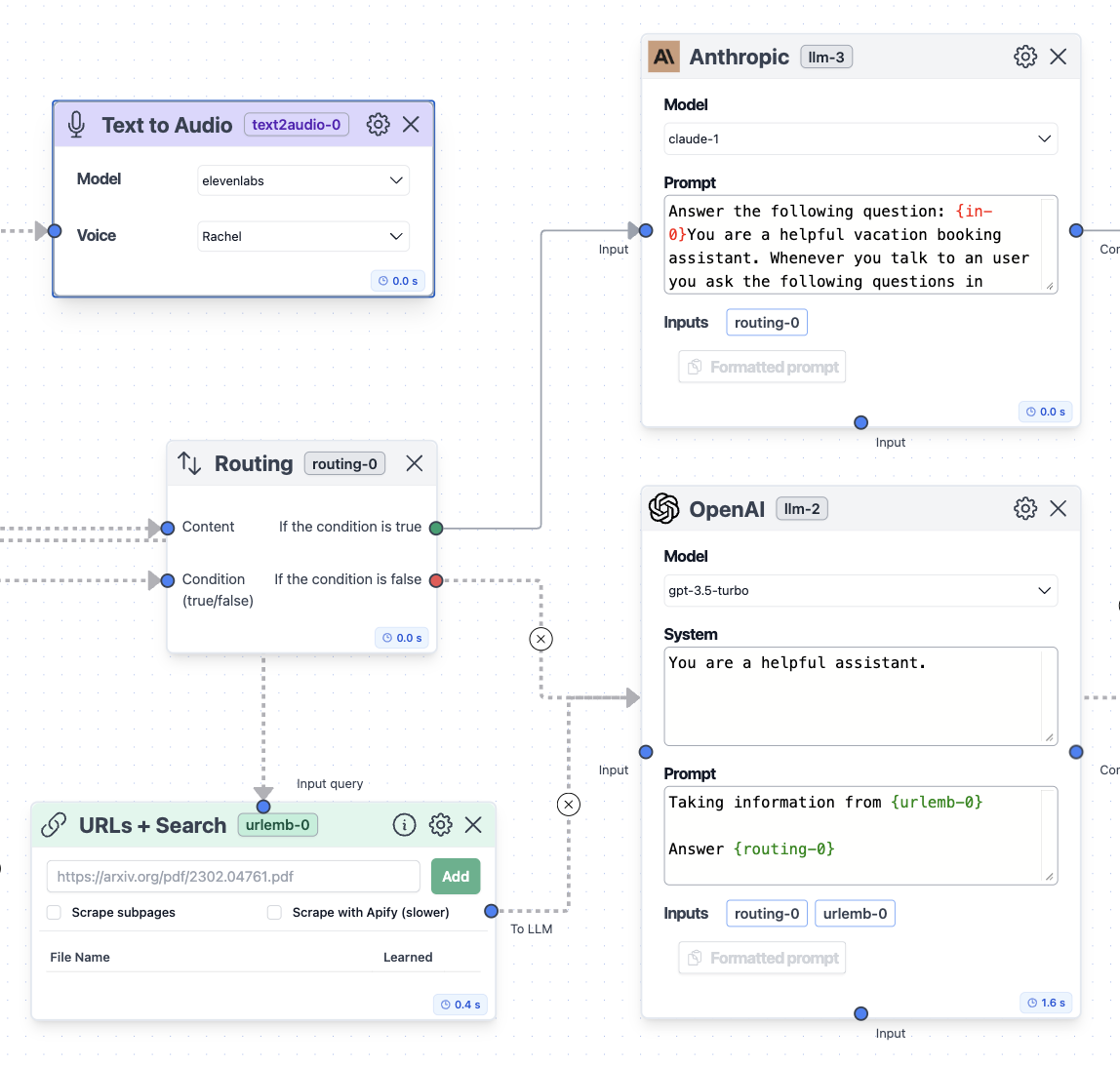Image resolution: width=1120 pixels, height=1065 pixels.
Task: Click the Anthropic right output handle
Action: click(1076, 230)
